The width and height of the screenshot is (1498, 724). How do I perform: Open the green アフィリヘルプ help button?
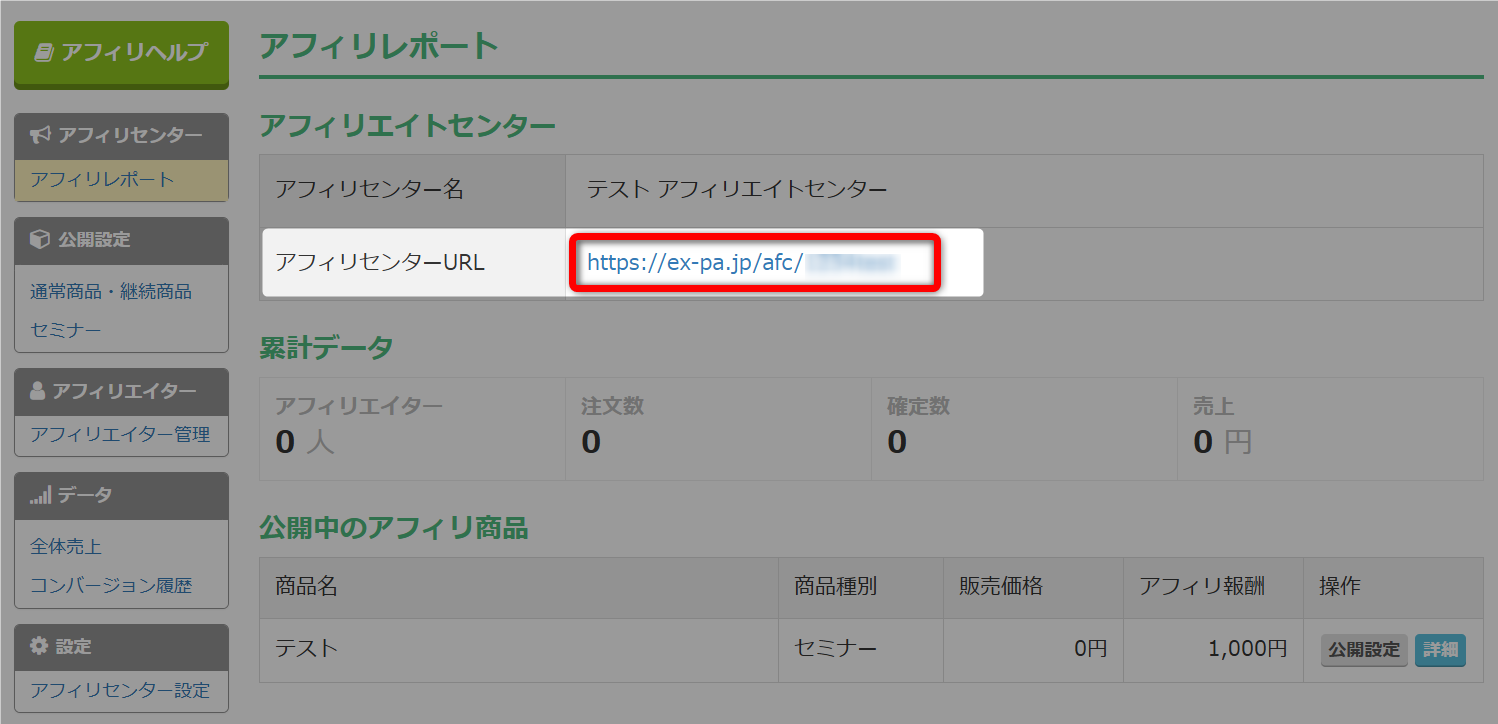click(121, 53)
